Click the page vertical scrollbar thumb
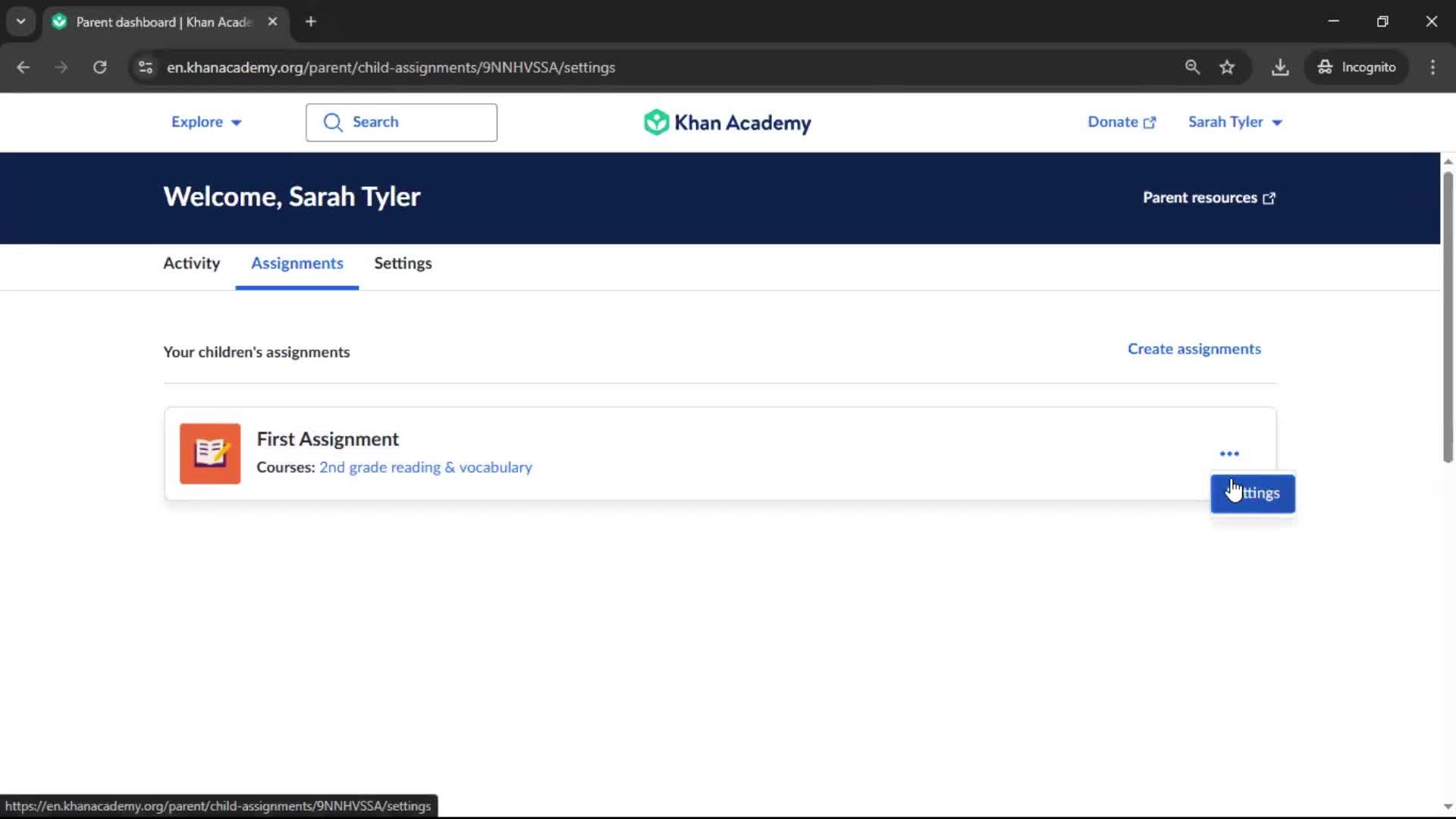 click(x=1448, y=317)
